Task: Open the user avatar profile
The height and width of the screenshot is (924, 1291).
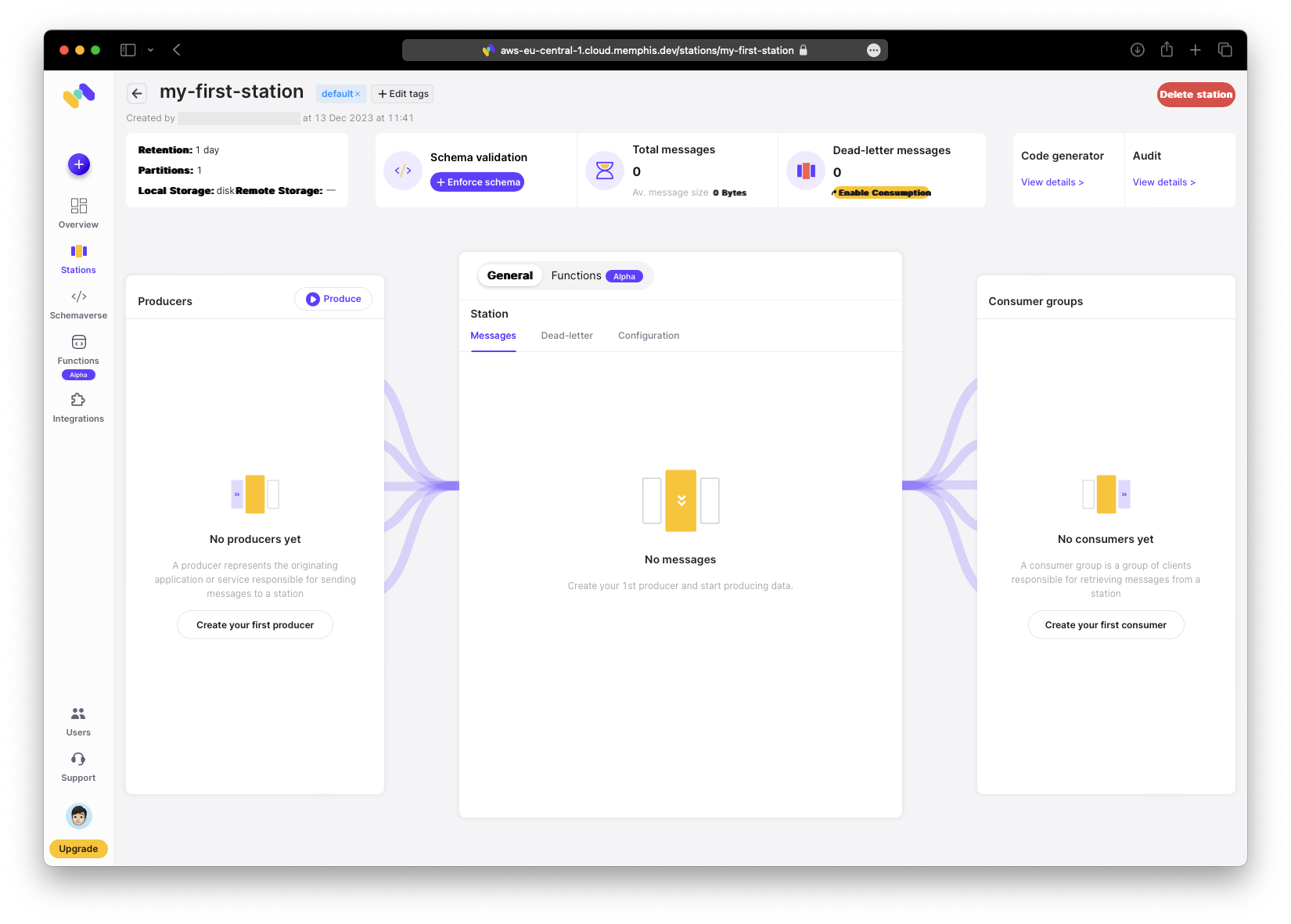Action: (79, 816)
